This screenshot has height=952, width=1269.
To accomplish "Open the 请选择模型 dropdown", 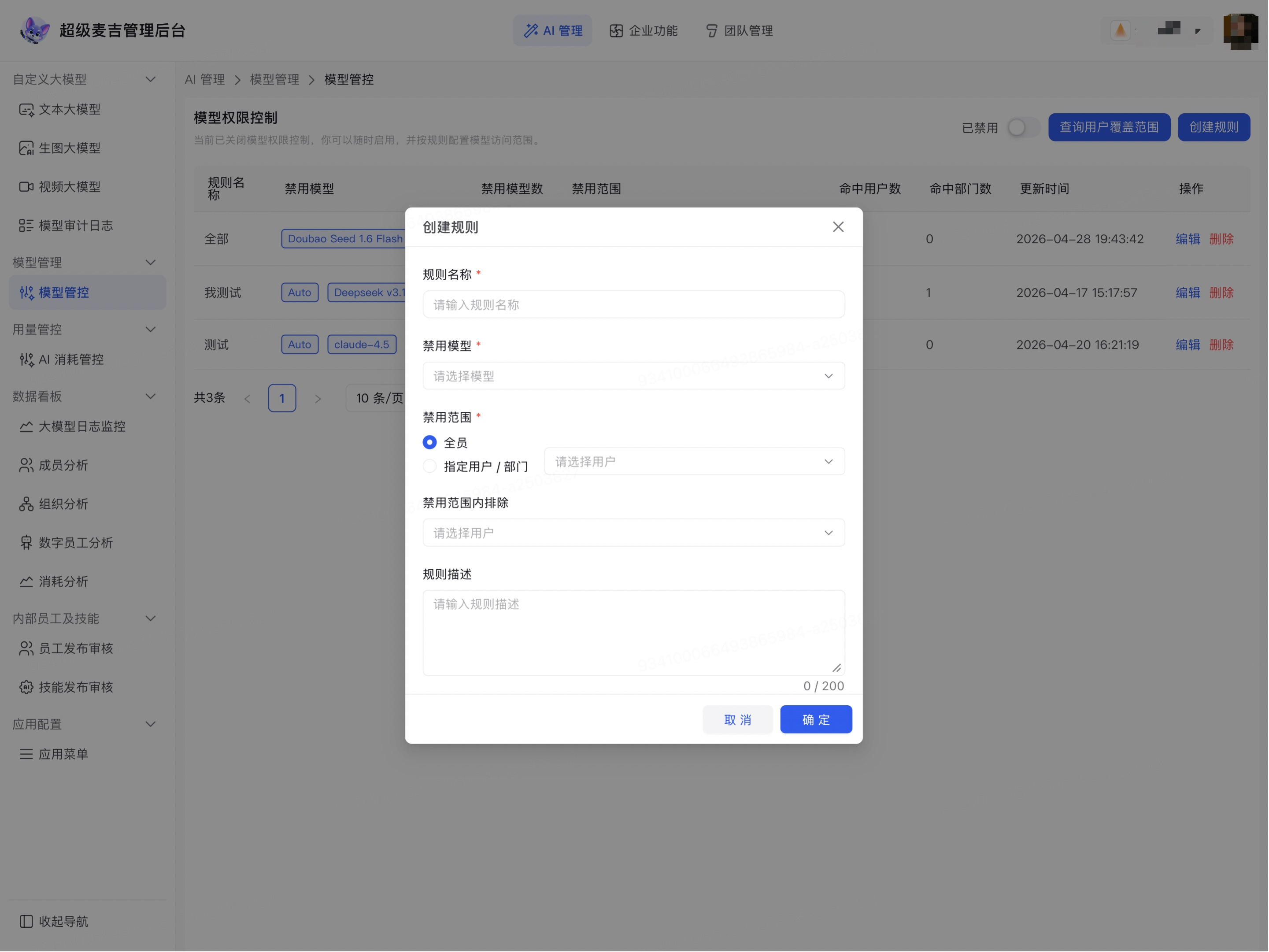I will 634,376.
